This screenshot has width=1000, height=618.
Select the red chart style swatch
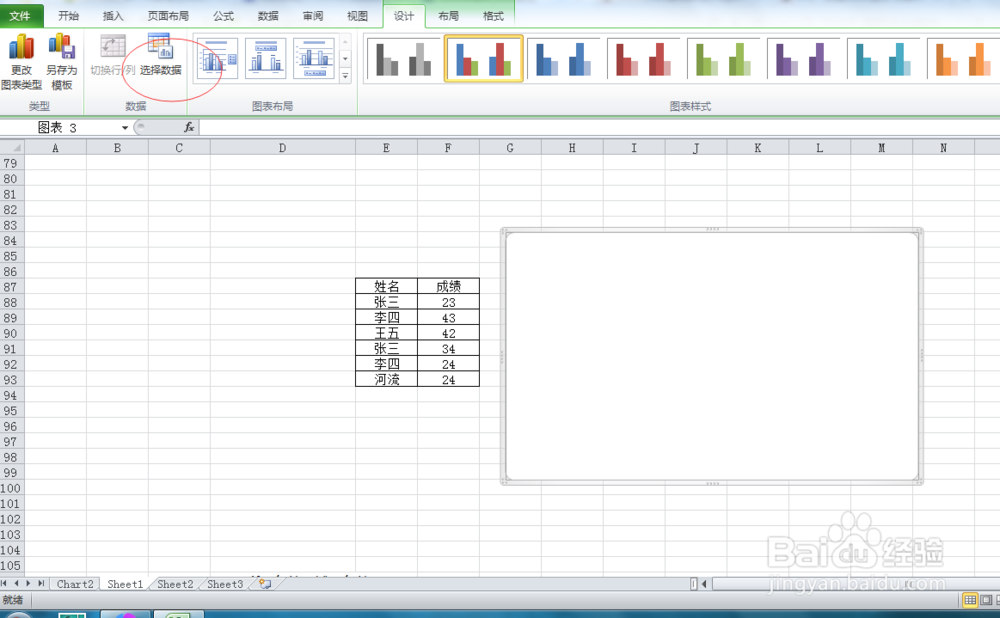click(x=643, y=59)
